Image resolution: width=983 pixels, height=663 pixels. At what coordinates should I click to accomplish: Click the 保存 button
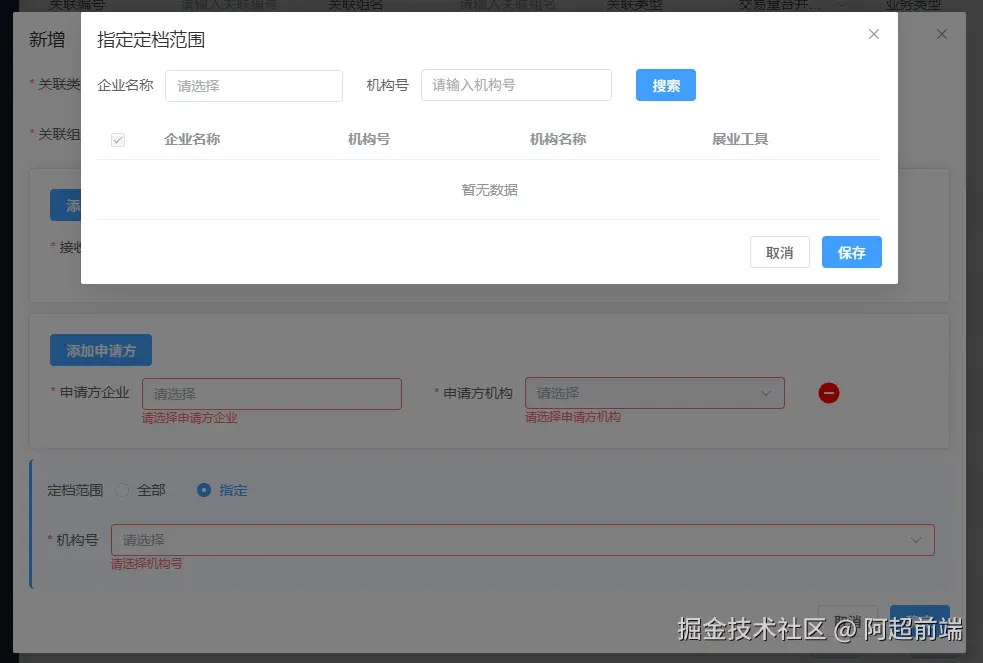click(x=851, y=252)
